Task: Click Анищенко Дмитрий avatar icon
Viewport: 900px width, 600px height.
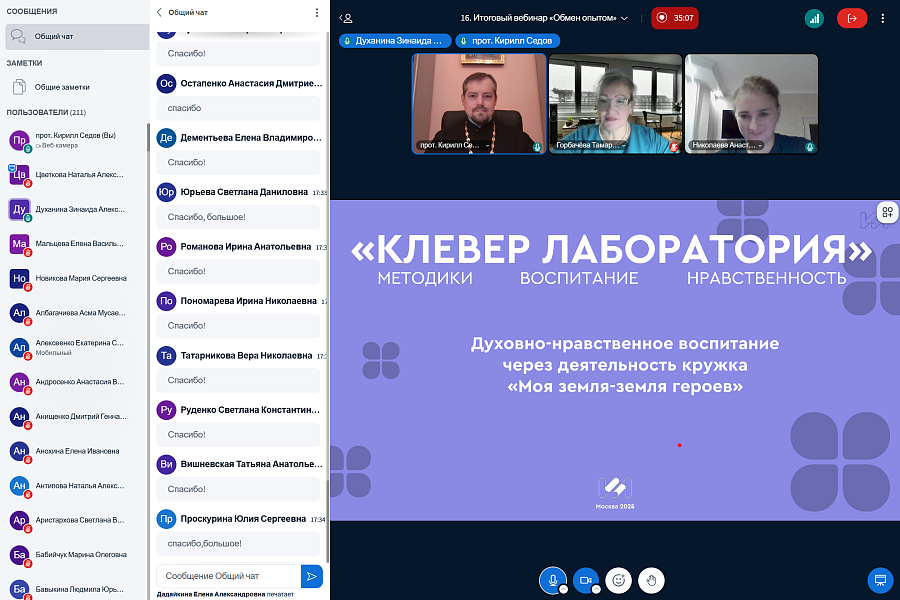Action: coord(20,416)
